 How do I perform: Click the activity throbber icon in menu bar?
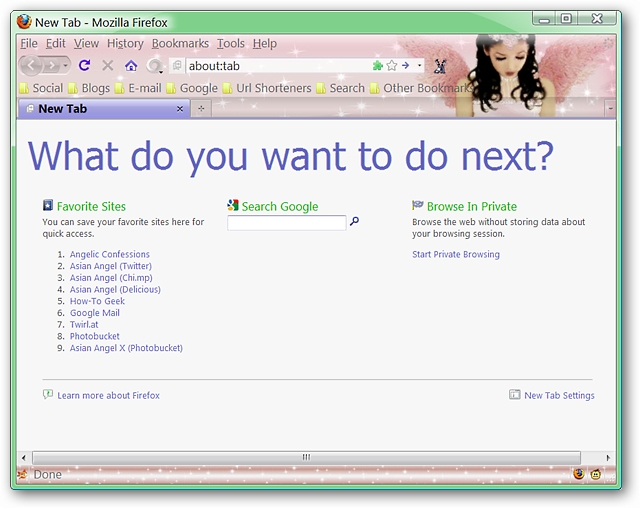coord(608,43)
